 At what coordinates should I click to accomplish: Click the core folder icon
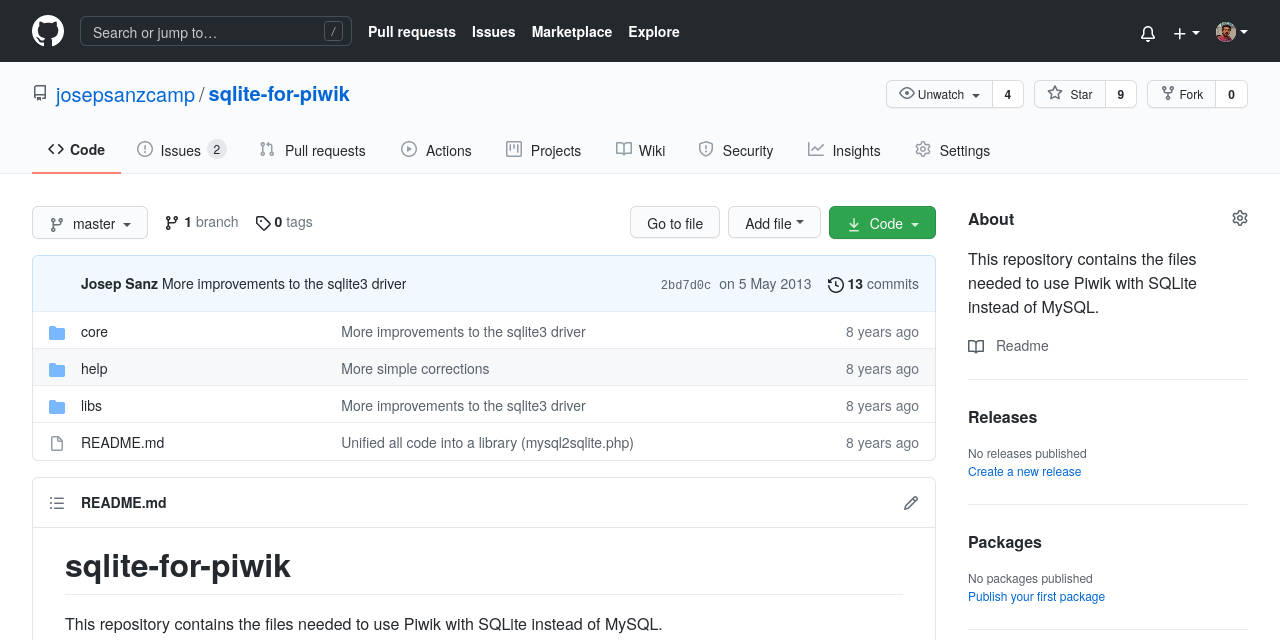point(57,331)
